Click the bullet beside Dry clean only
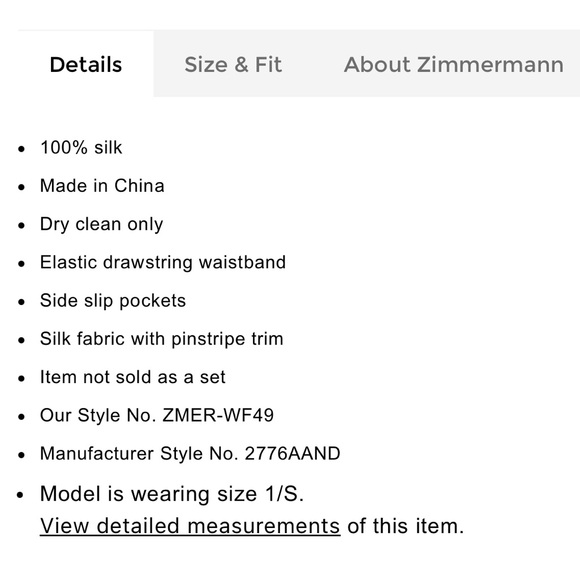The image size is (580, 580). pyautogui.click(x=21, y=225)
